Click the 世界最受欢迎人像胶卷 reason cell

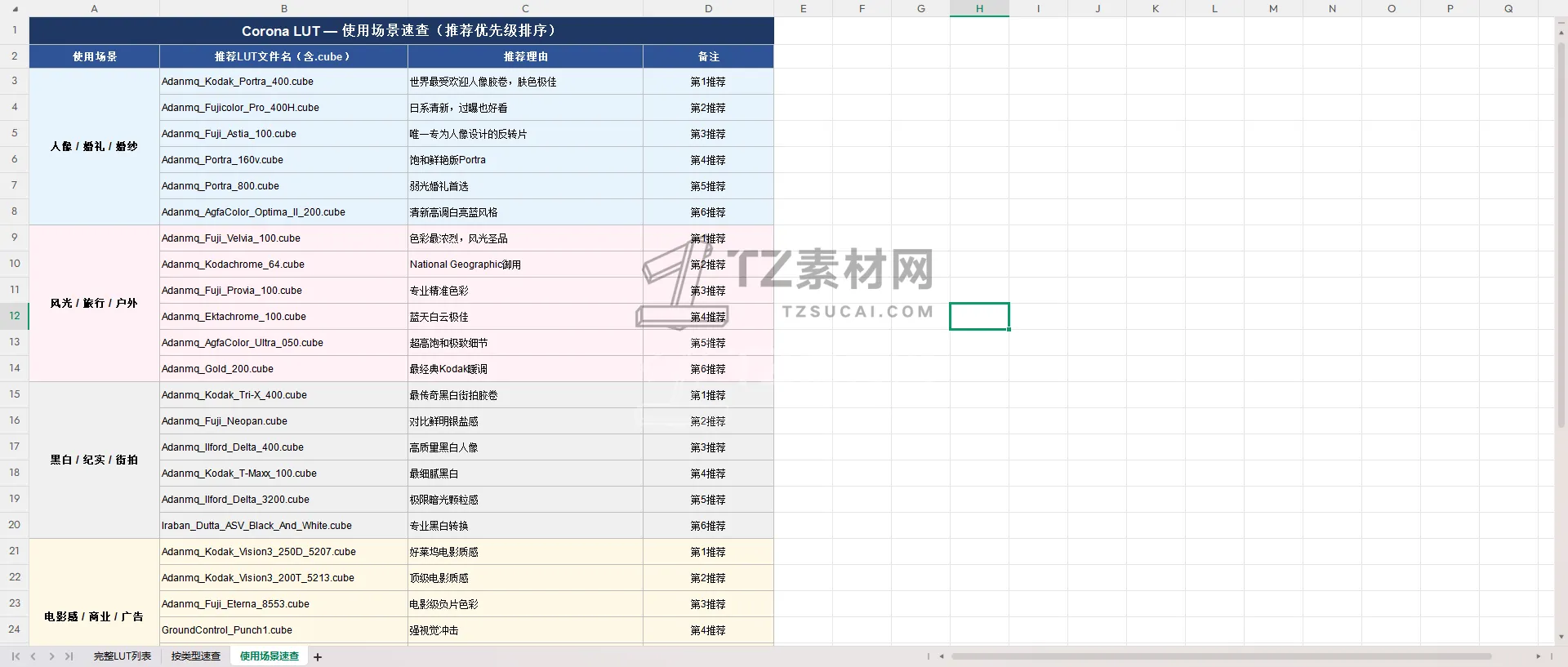(x=525, y=82)
